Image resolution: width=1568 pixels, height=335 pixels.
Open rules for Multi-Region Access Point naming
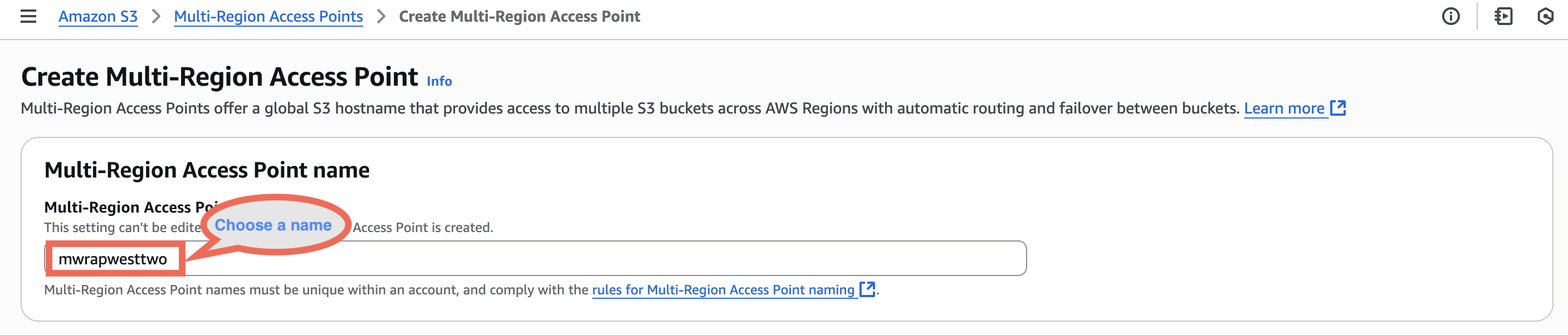pyautogui.click(x=723, y=290)
